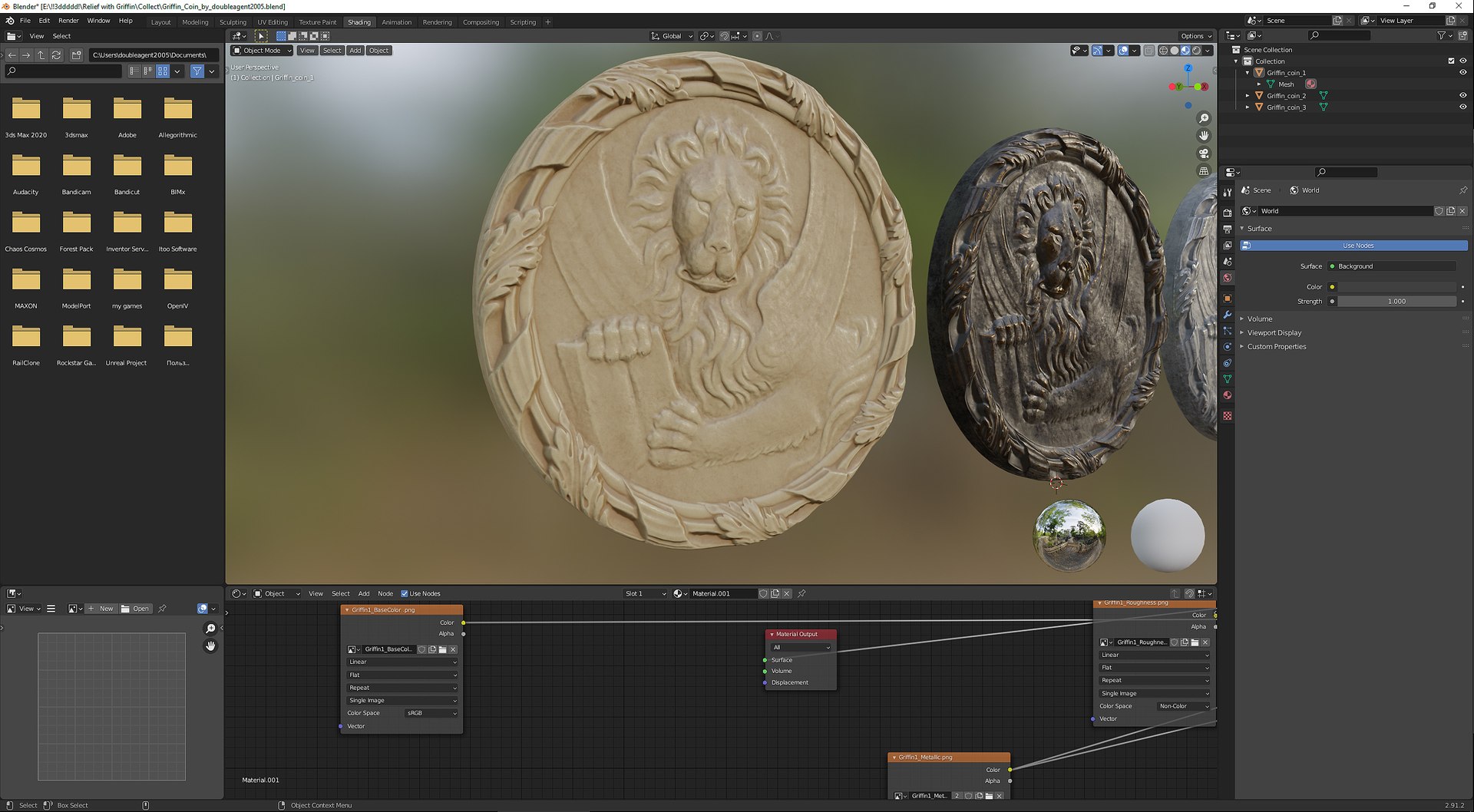The image size is (1474, 812).
Task: Open the Render menu
Action: coord(68,21)
